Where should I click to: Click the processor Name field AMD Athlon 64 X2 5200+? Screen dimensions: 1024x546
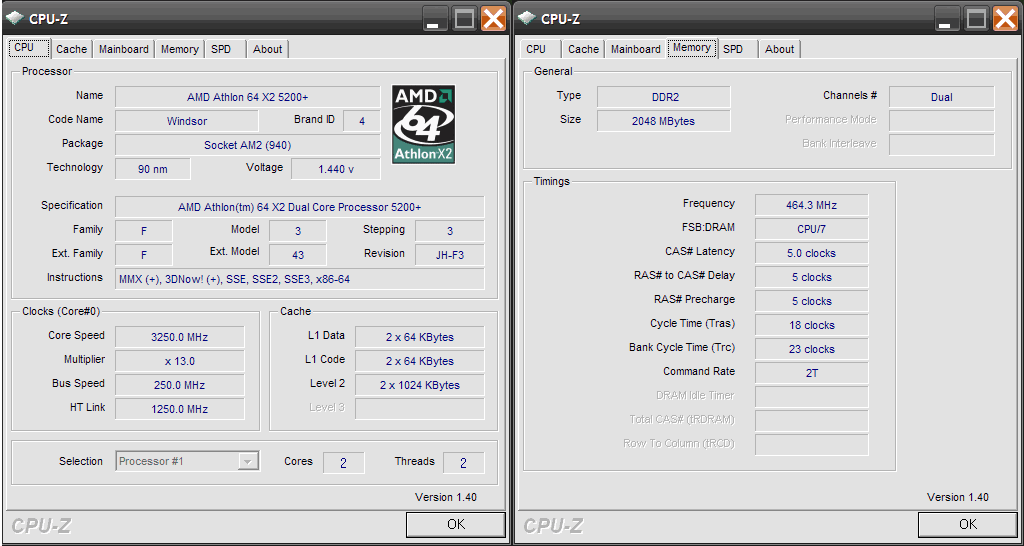tap(248, 97)
